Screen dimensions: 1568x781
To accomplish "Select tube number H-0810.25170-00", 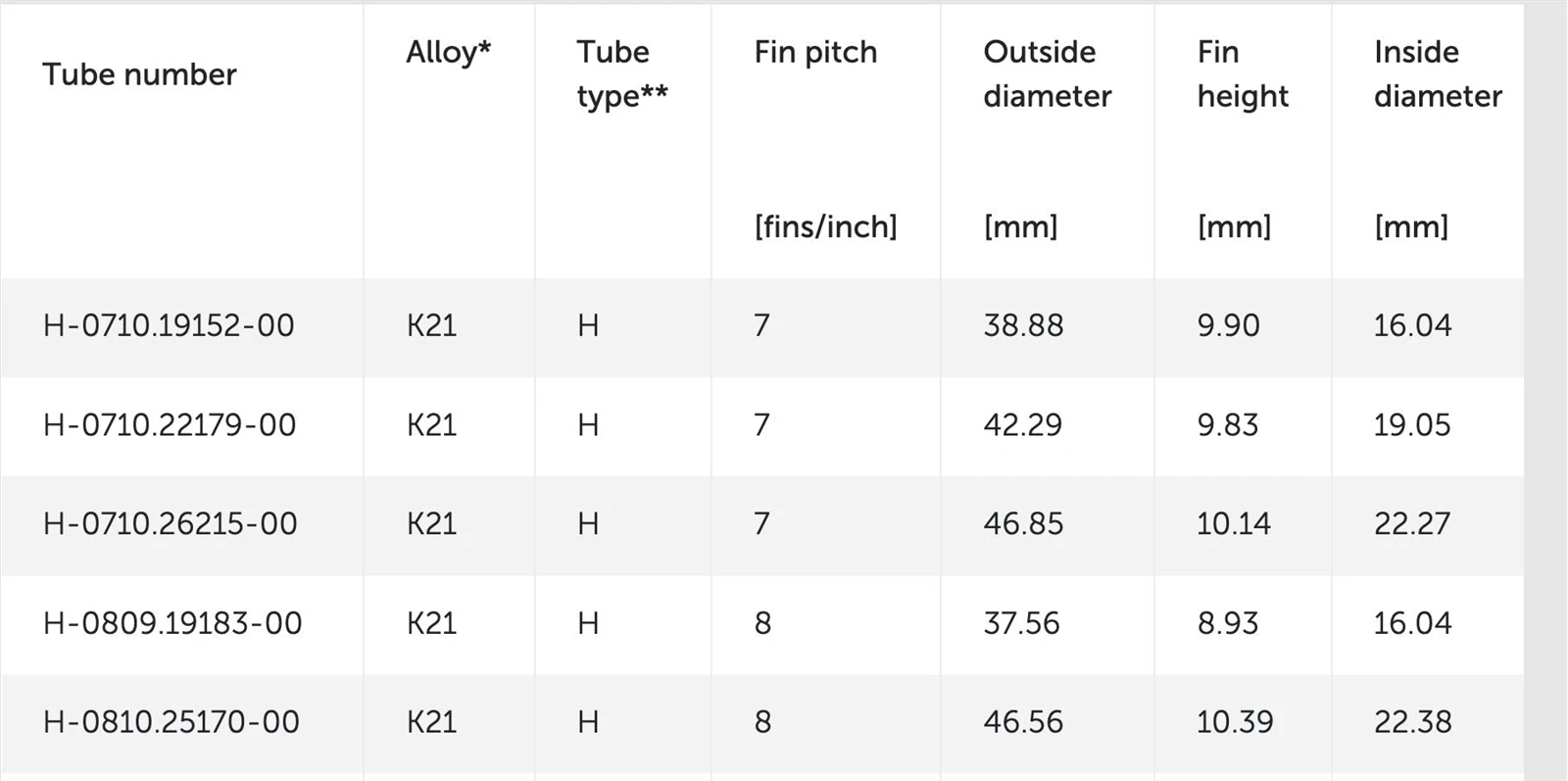I will (171, 722).
